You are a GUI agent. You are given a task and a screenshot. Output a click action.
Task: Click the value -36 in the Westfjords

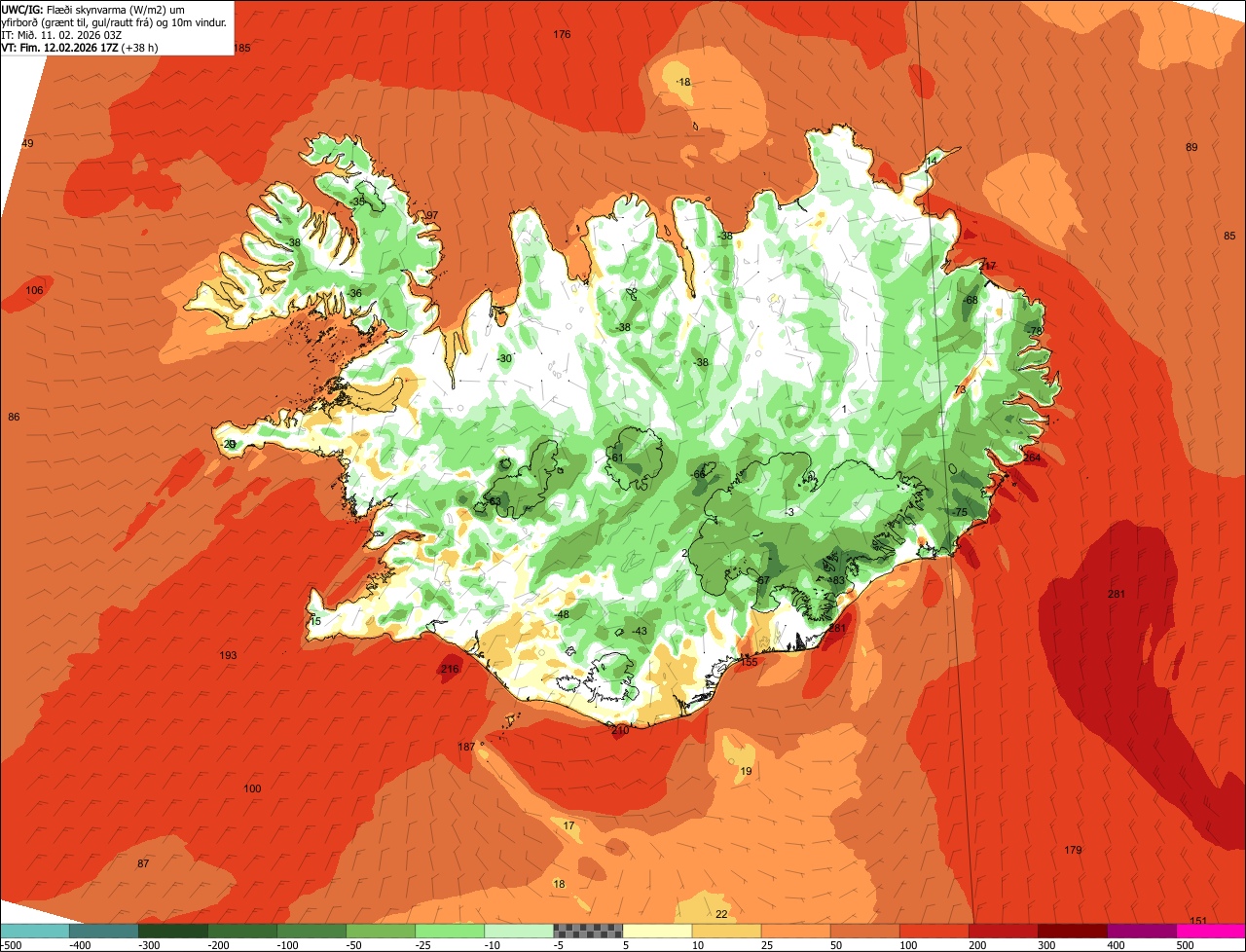[354, 293]
